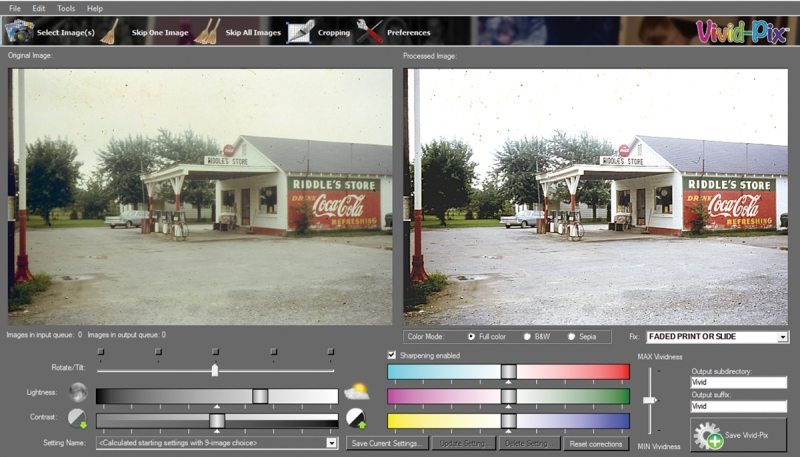Click the Cropping label
800x457 pixels.
click(x=334, y=32)
